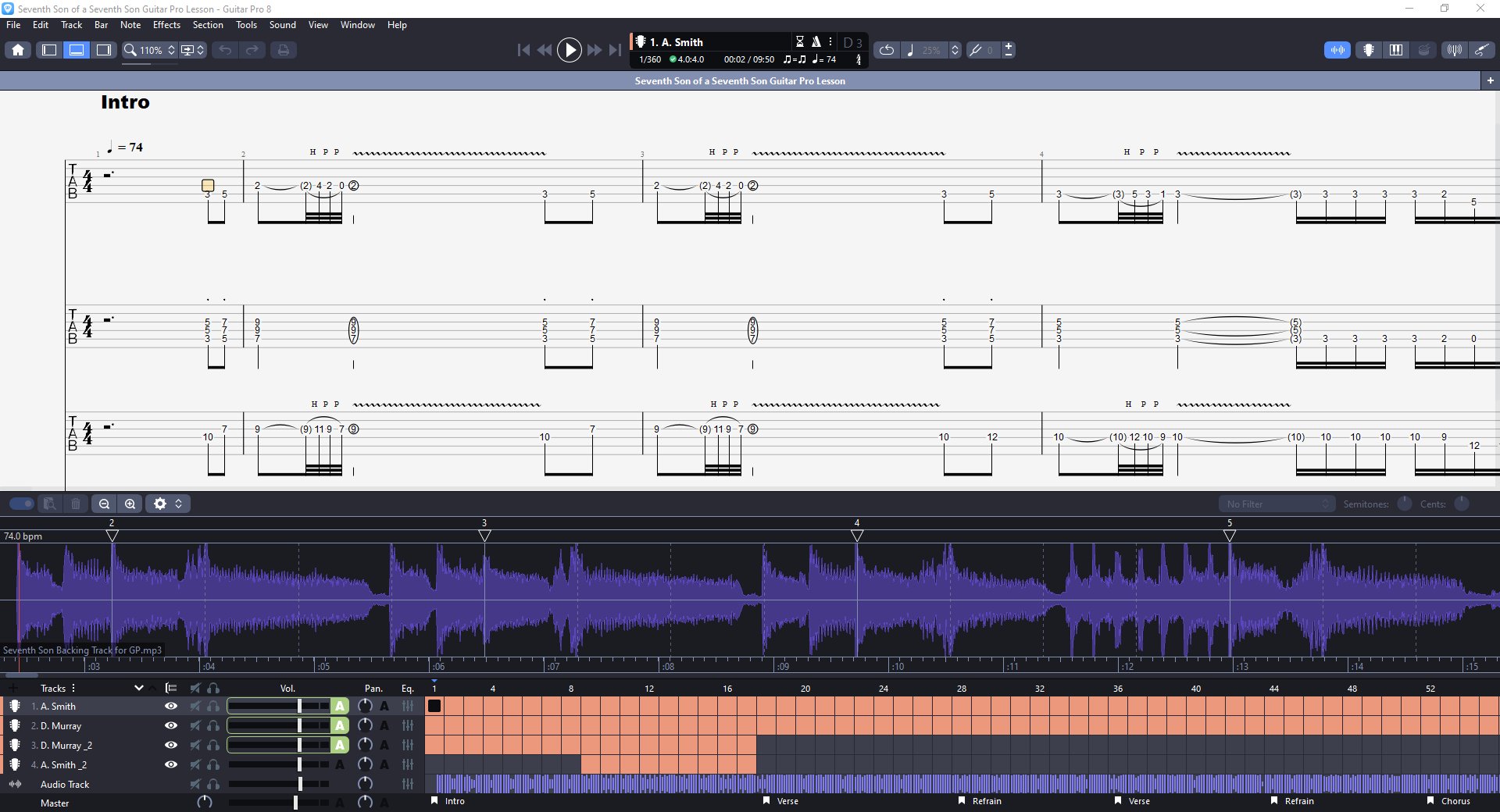1500x812 pixels.
Task: Open the Section menu
Action: [x=208, y=25]
